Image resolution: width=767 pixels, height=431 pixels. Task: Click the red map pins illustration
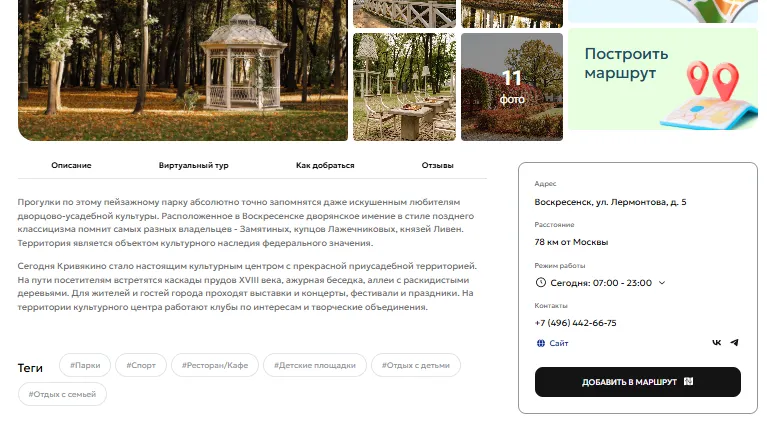712,80
